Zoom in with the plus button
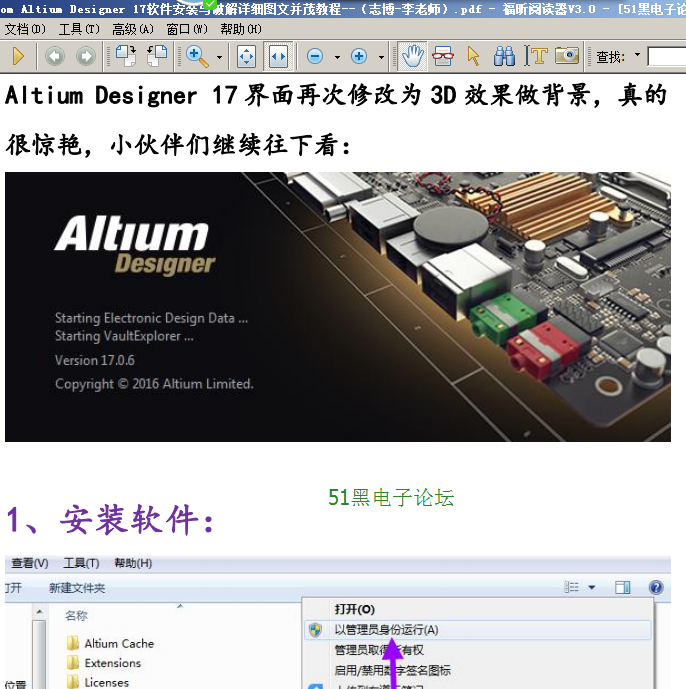This screenshot has height=689, width=686. (x=359, y=56)
